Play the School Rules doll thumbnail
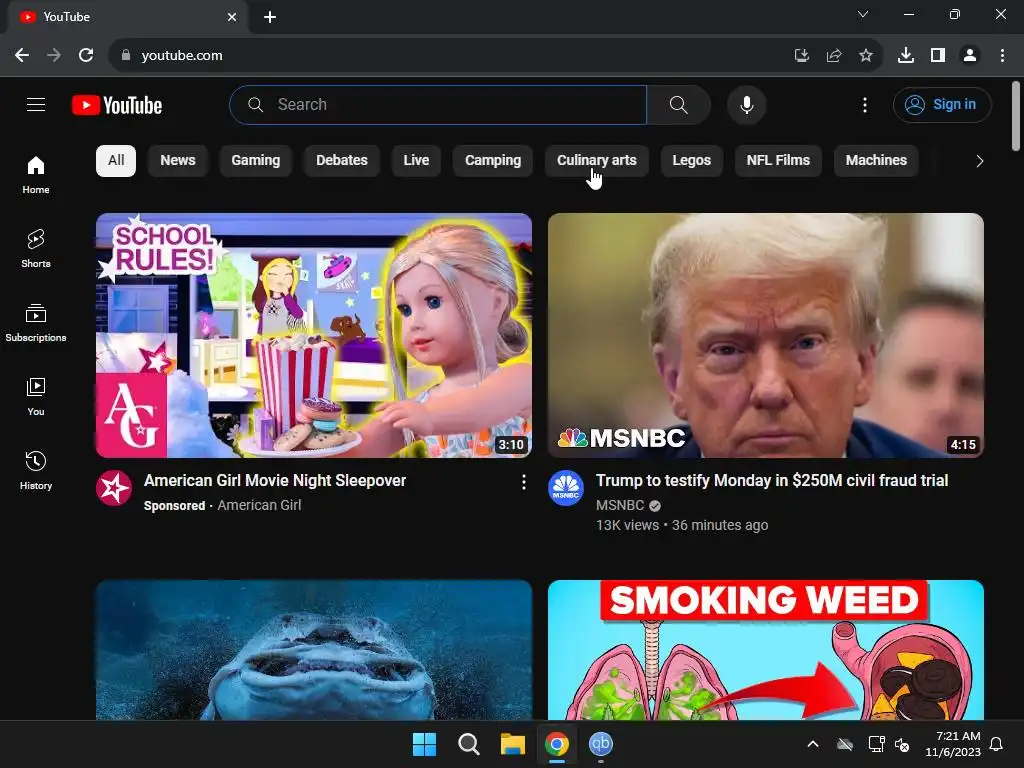The image size is (1024, 768). tap(314, 335)
